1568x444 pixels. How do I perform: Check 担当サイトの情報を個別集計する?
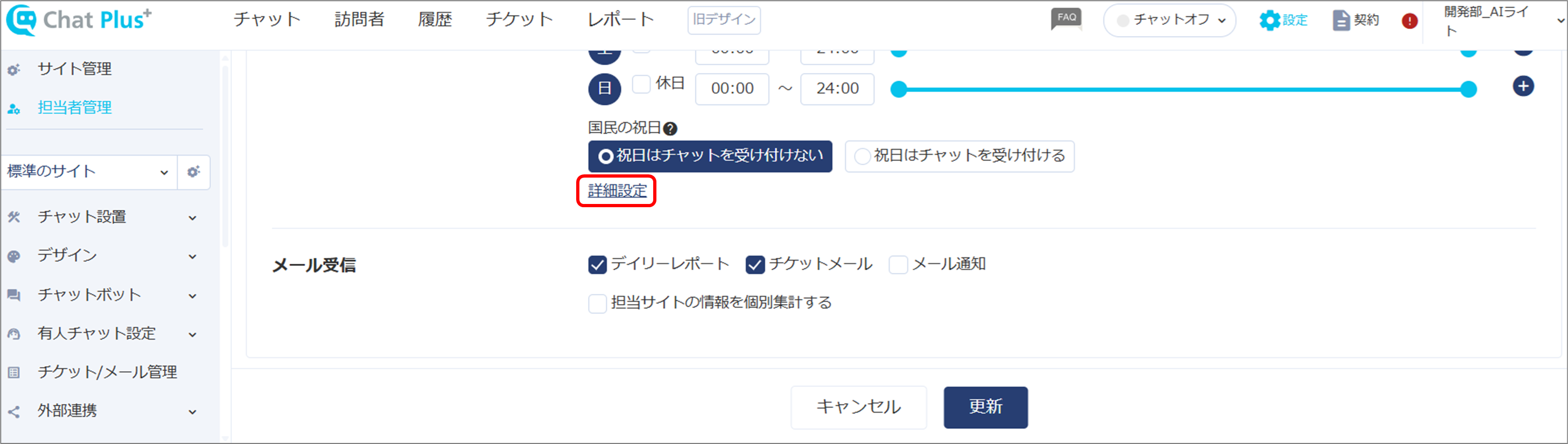coord(598,303)
